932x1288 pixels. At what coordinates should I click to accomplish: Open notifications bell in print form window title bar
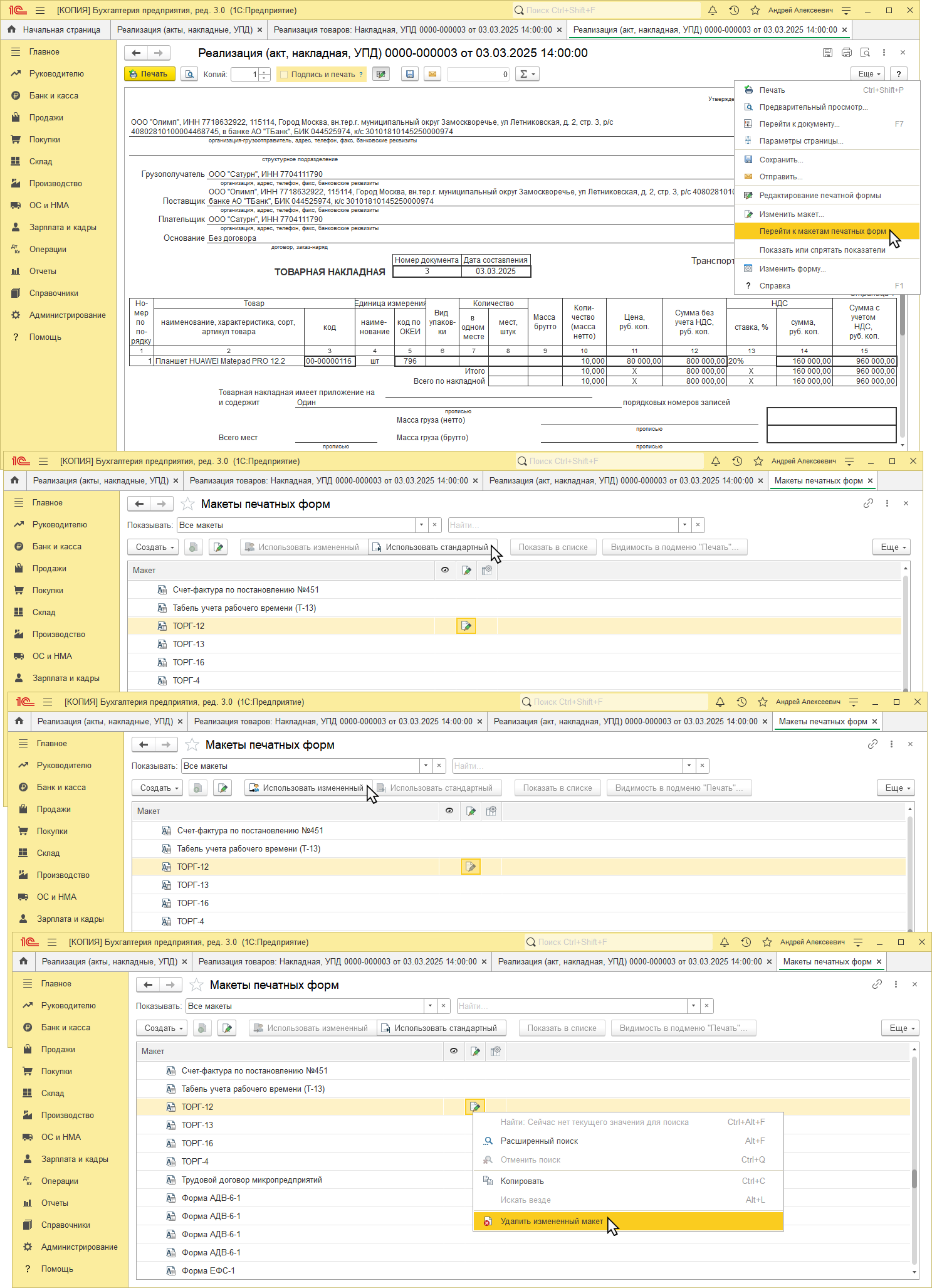click(x=713, y=10)
